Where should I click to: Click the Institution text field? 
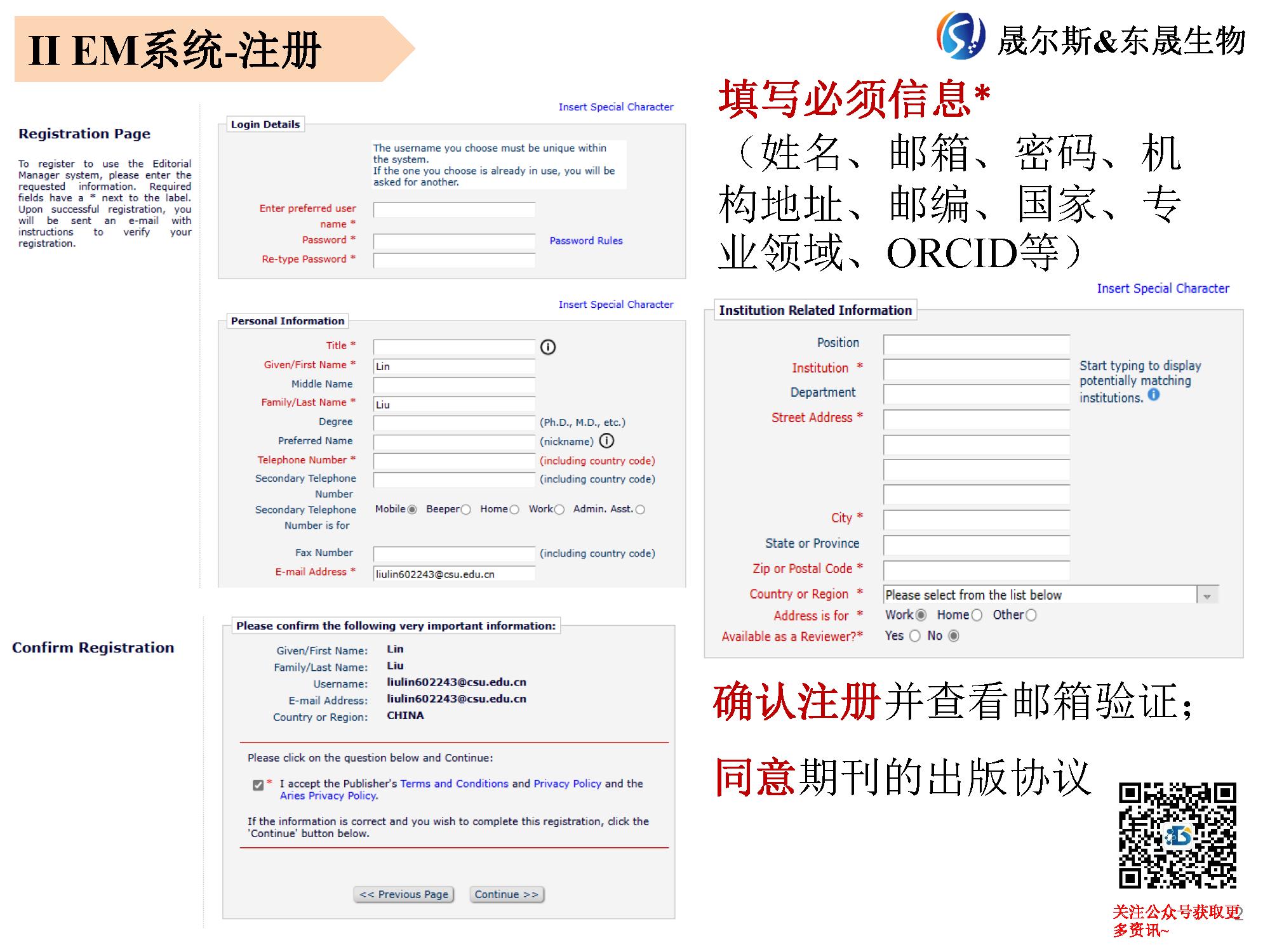[x=976, y=369]
